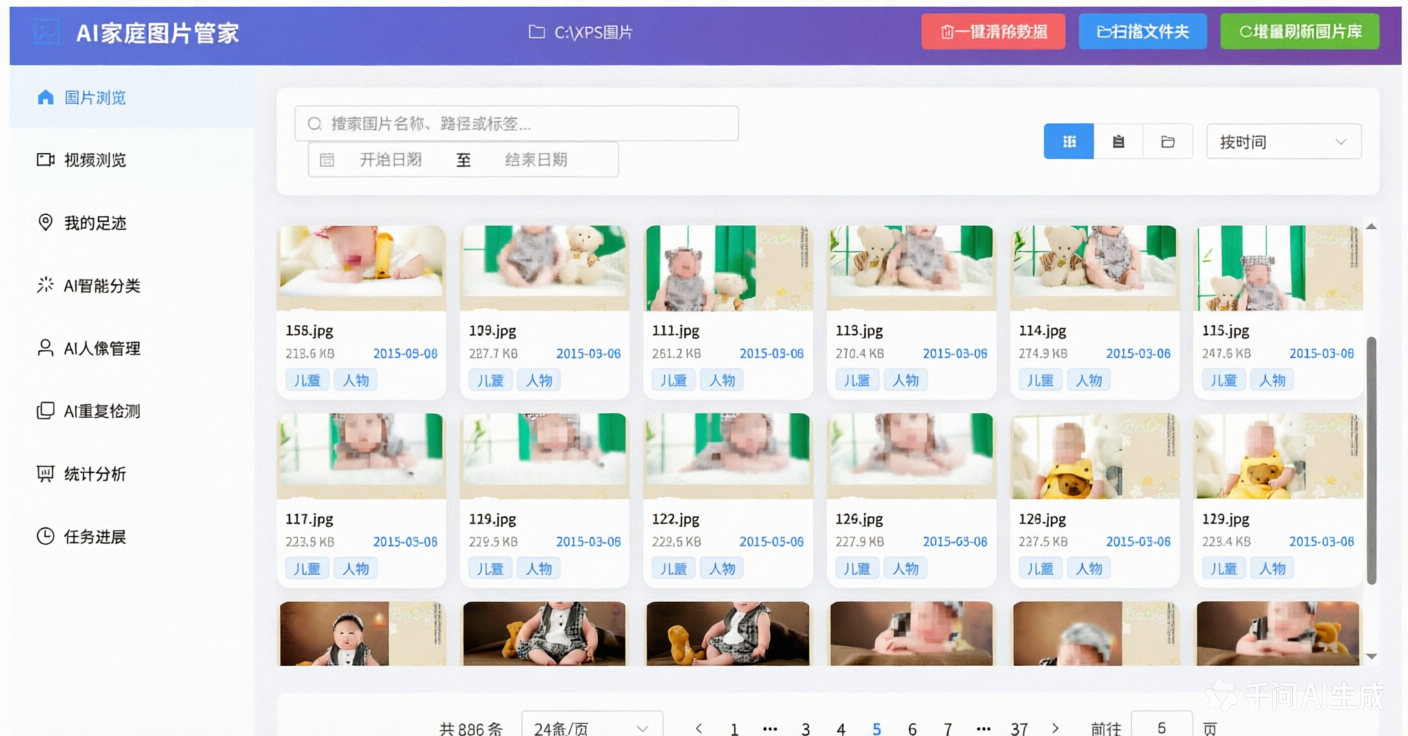Screen dimensions: 1408x736
Task: Click the 儿童 tag on 113.jpg card
Action: pyautogui.click(x=857, y=380)
